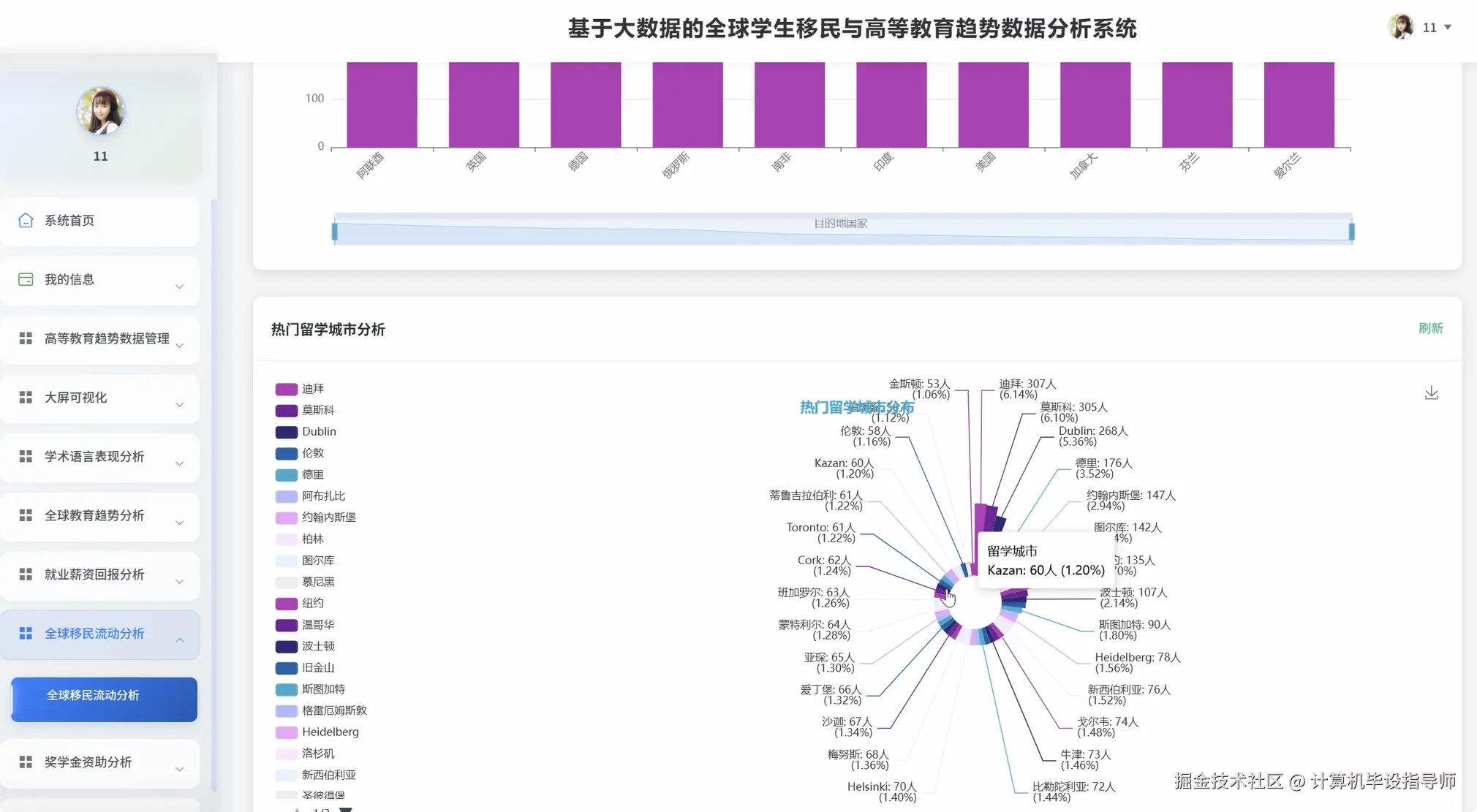This screenshot has height=812, width=1477.
Task: Expand the 学术语言表现分析 menu chevron
Action: pos(179,463)
